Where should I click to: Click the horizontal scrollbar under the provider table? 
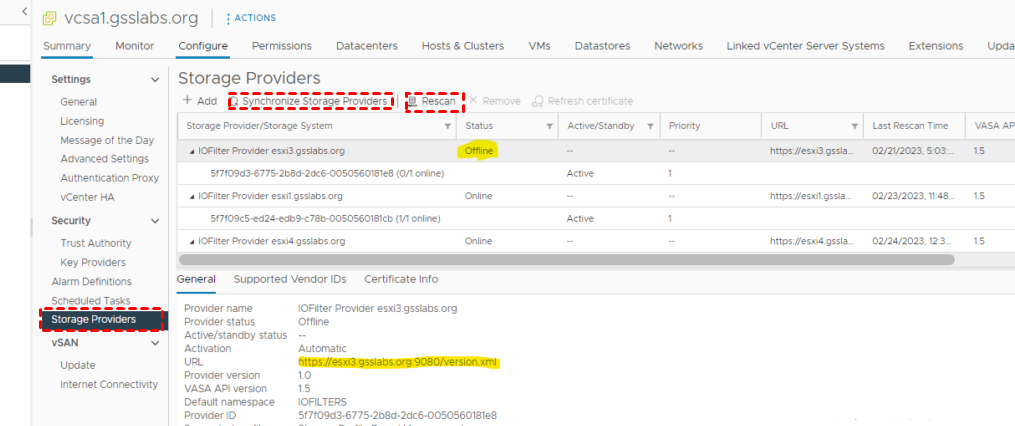click(566, 260)
